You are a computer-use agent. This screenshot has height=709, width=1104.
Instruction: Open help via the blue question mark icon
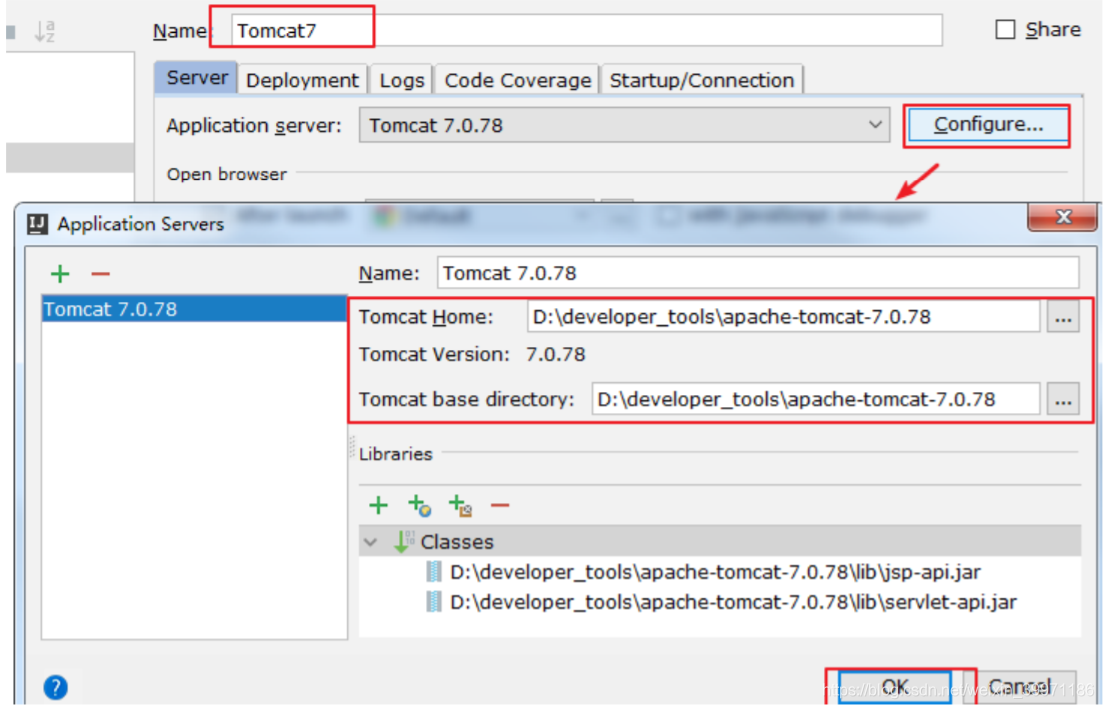tap(56, 686)
